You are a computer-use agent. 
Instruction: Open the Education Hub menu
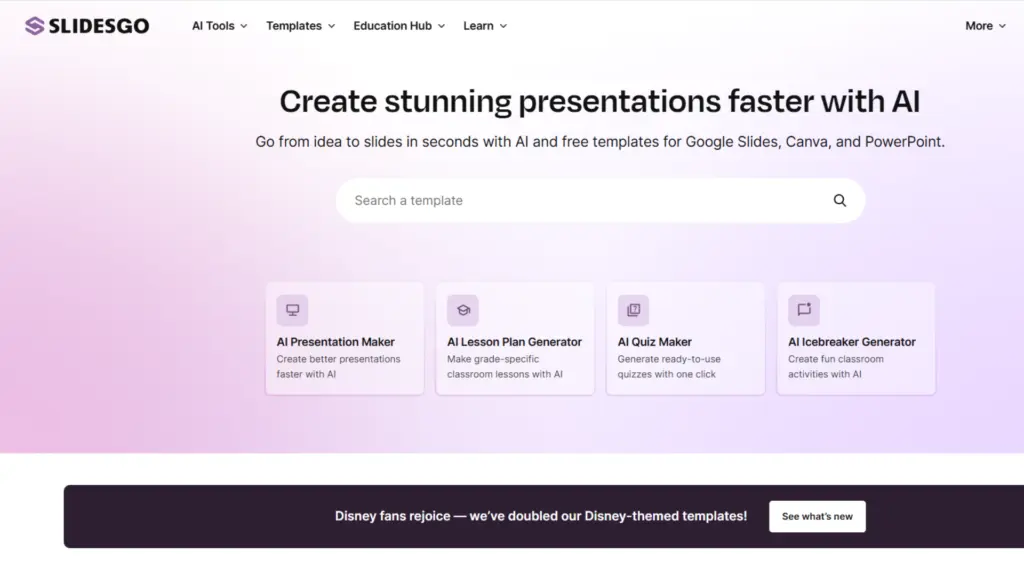tap(399, 26)
